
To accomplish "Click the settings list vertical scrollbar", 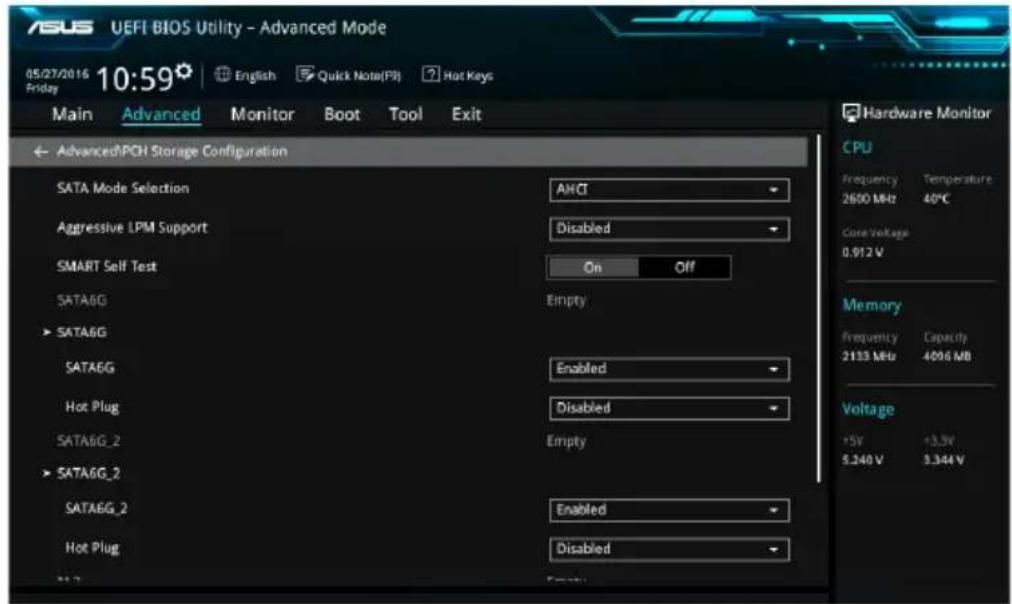I will point(818,308).
